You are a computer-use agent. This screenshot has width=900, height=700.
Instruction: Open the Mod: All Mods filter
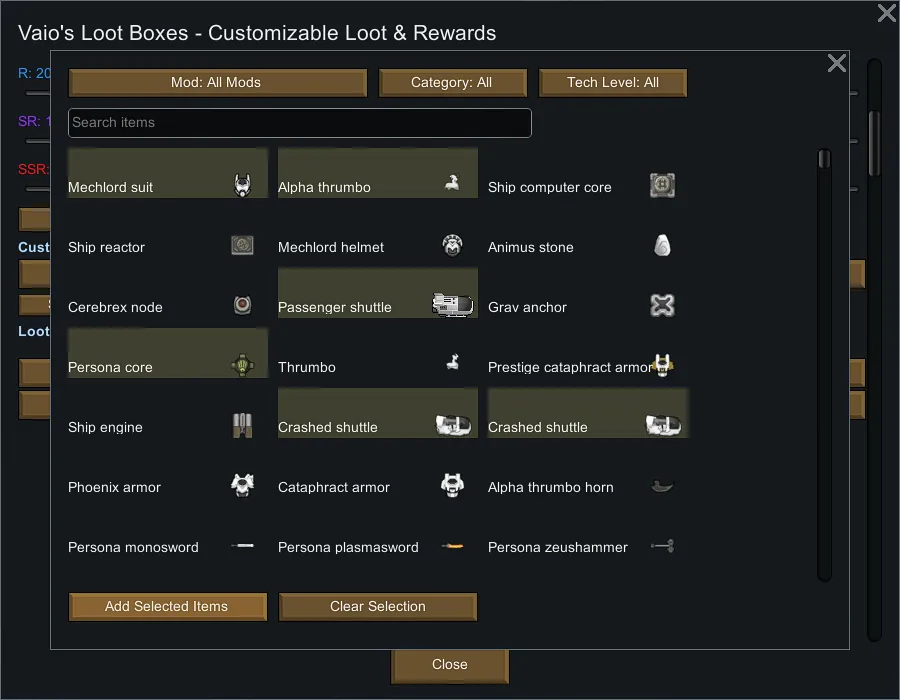(218, 82)
